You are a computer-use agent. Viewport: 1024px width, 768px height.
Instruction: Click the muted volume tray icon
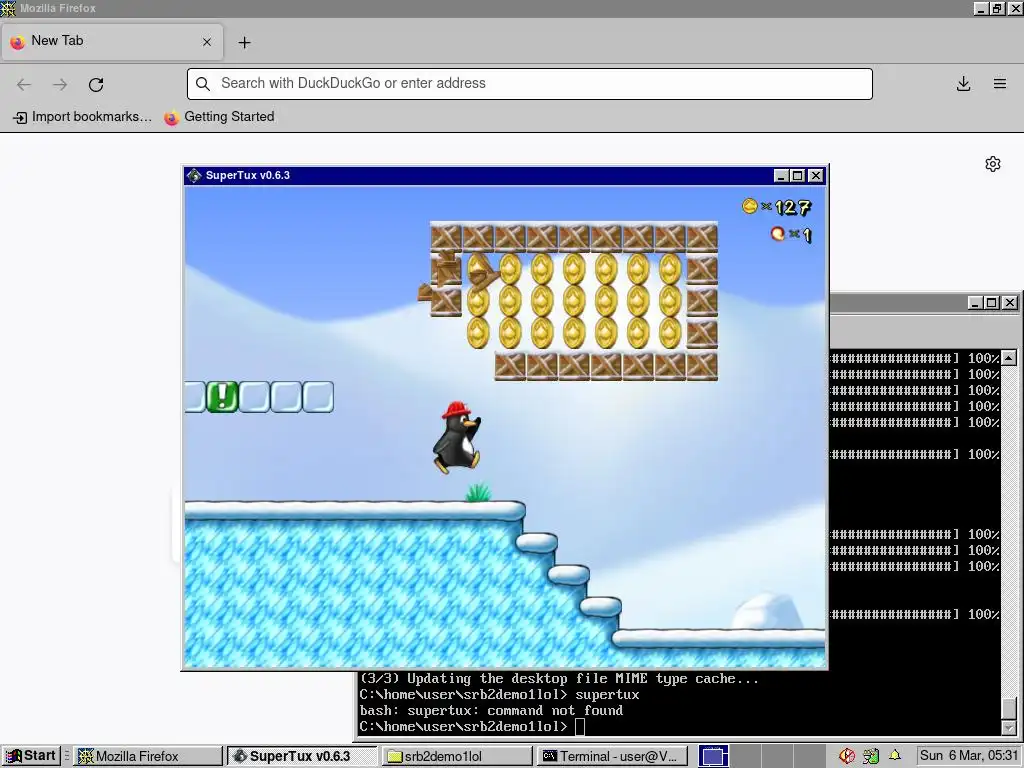tap(847, 756)
